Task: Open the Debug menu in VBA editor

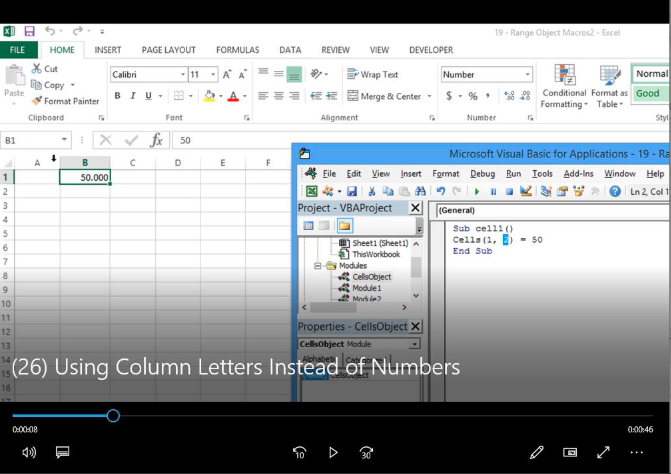Action: pos(482,173)
